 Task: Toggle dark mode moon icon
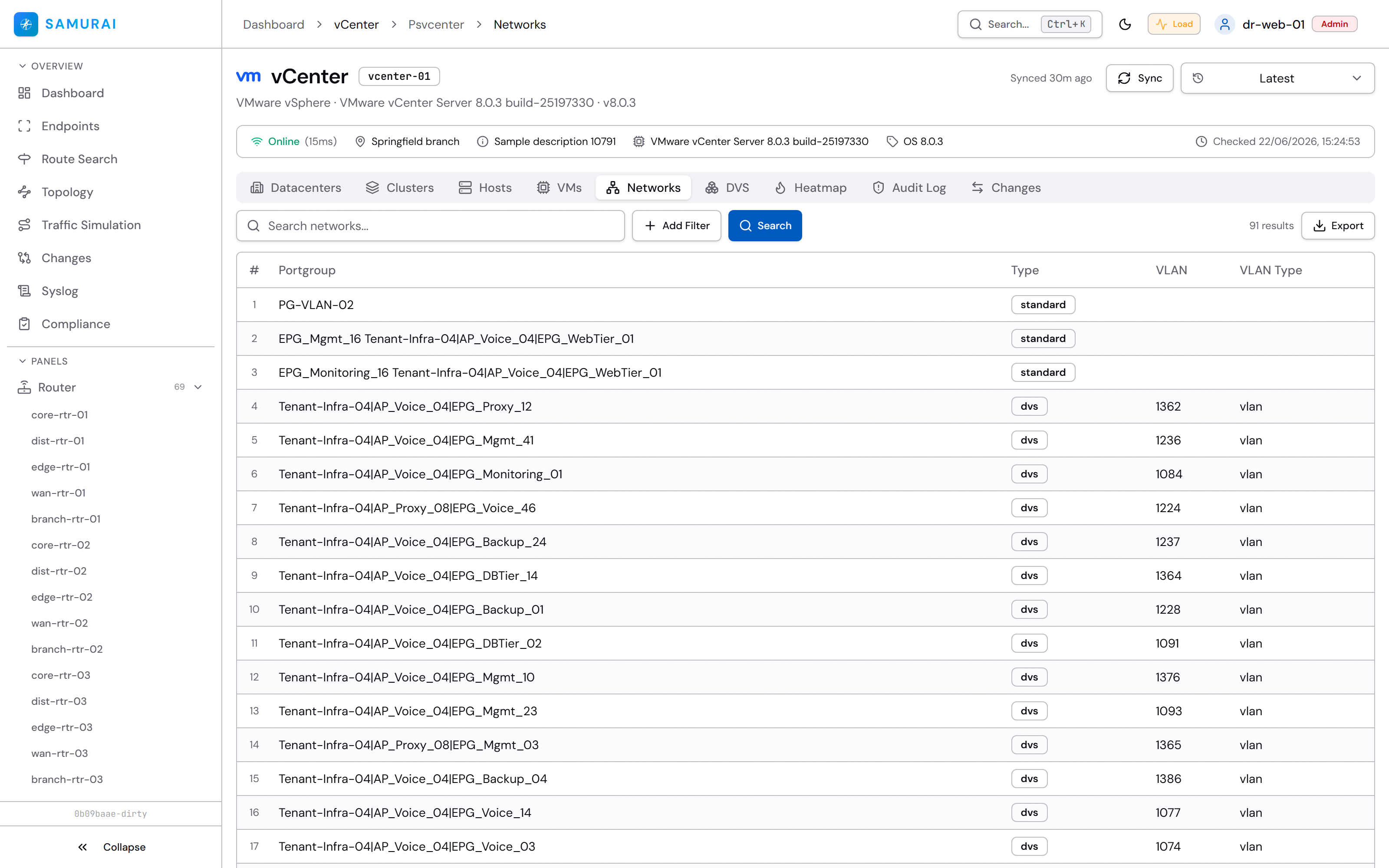1125,24
